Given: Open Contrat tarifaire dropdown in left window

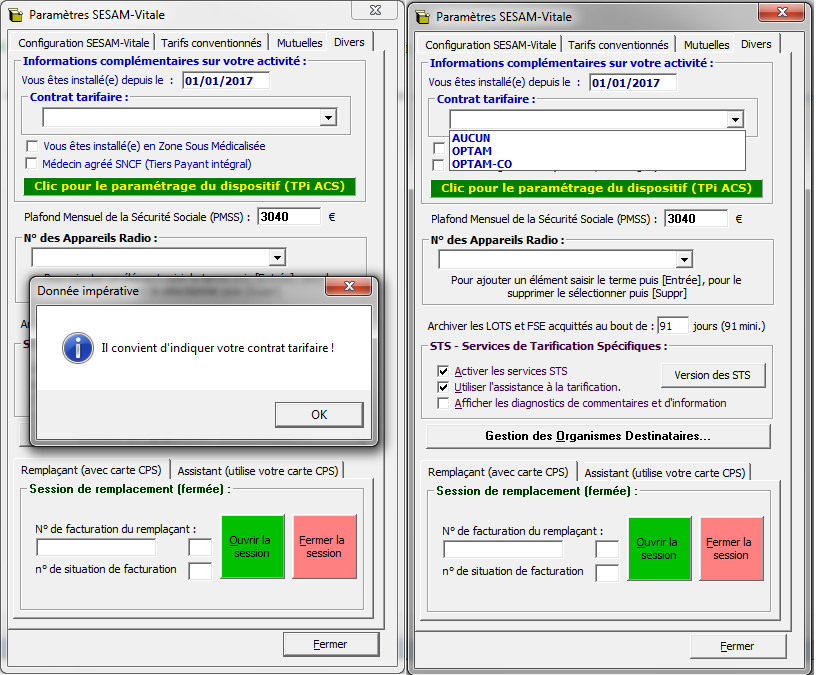Looking at the screenshot, I should pos(328,118).
